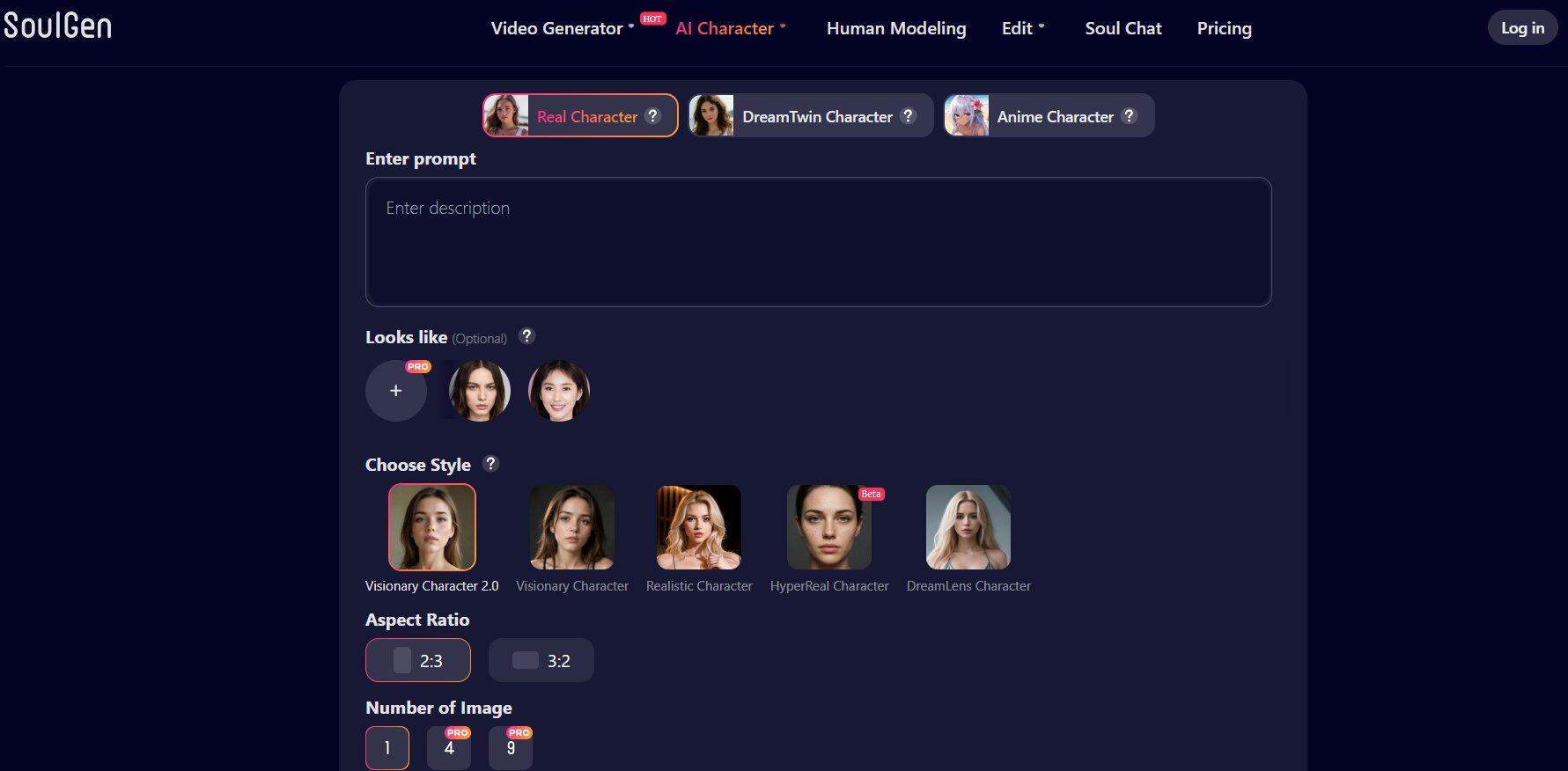The width and height of the screenshot is (1568, 771).
Task: Open the Pricing page link
Action: pyautogui.click(x=1224, y=28)
